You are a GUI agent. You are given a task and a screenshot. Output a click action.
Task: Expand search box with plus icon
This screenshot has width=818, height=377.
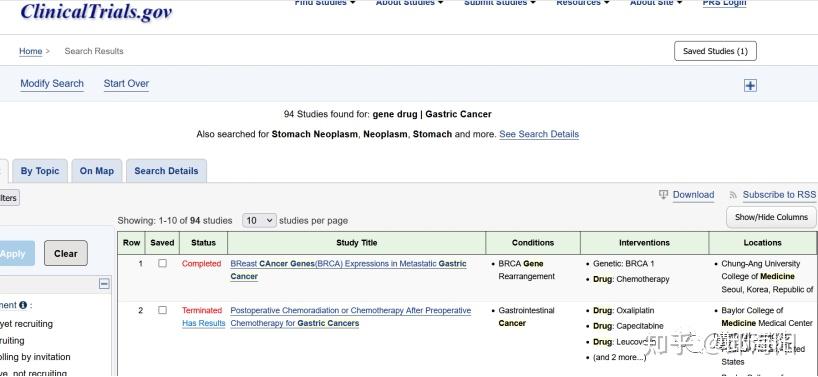pos(750,86)
